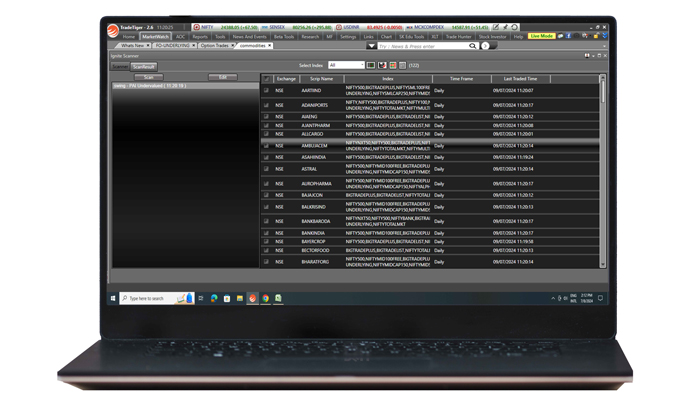Switch to the Scanner tab
Viewport: 700px width, 402px height.
tap(120, 67)
